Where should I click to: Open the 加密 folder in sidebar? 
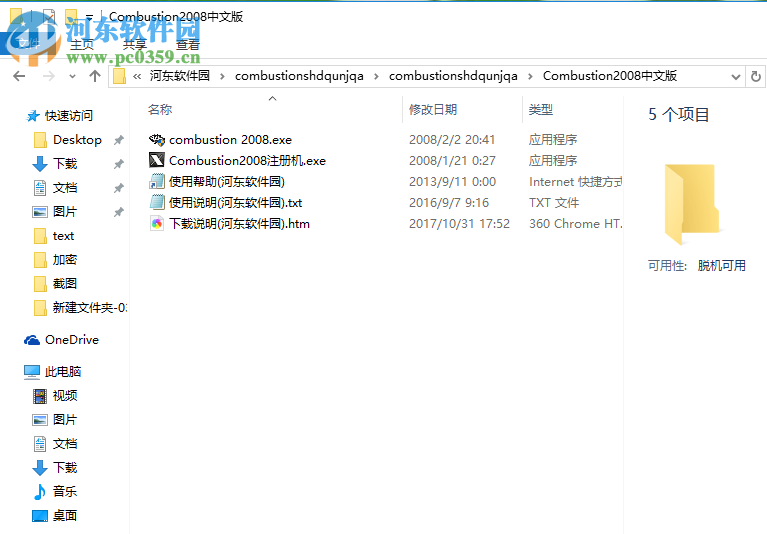tap(65, 260)
